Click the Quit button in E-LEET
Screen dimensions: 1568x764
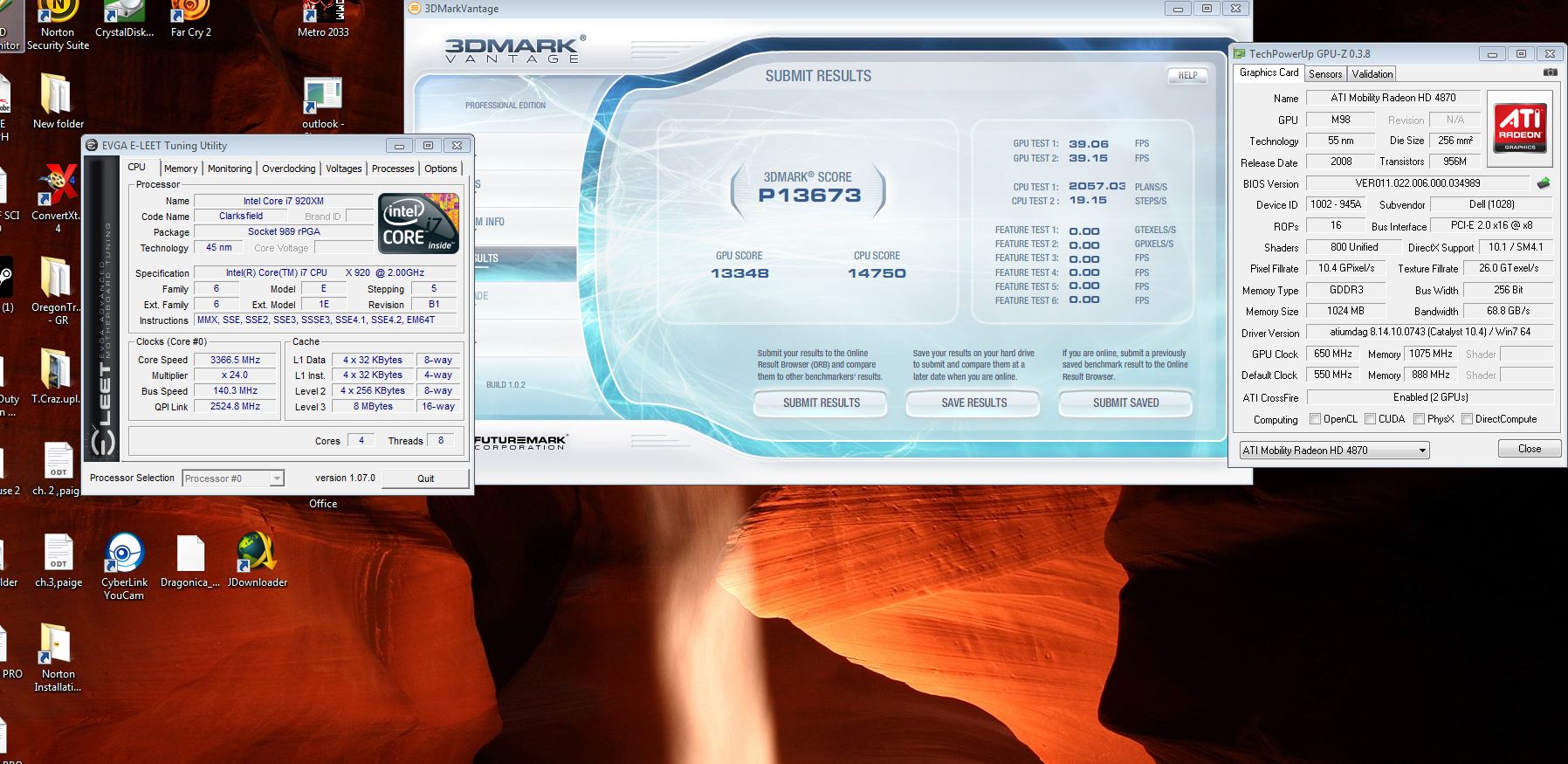click(x=425, y=478)
